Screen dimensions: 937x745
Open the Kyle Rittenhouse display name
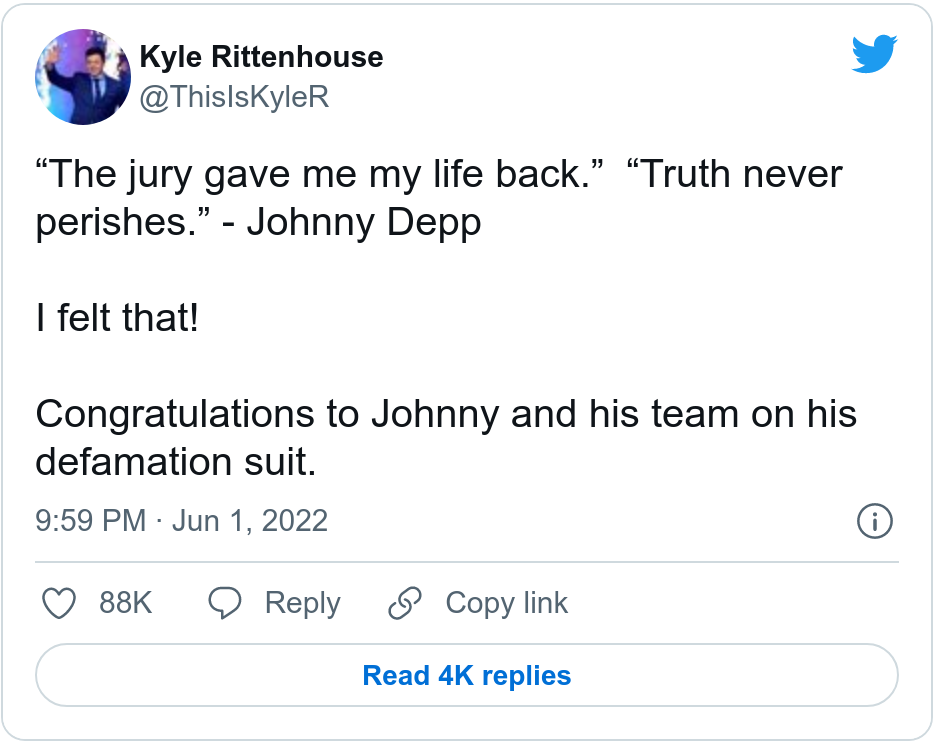click(261, 57)
